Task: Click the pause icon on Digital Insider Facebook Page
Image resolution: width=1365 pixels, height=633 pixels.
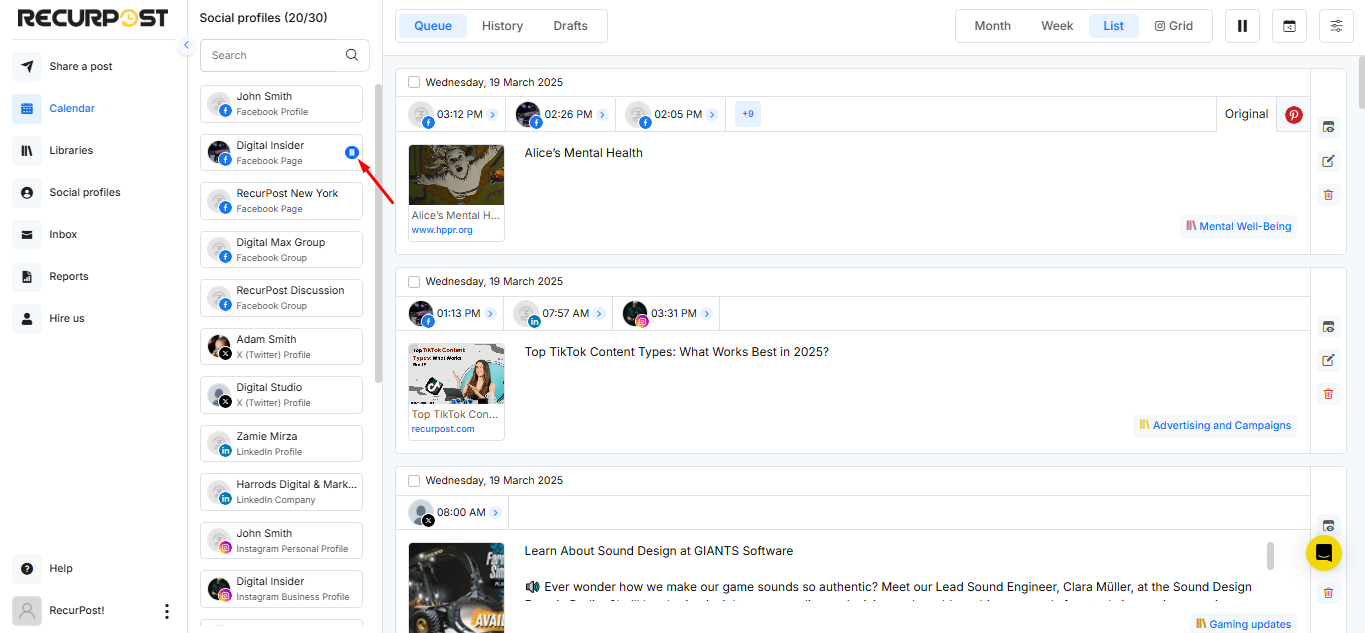Action: point(351,152)
